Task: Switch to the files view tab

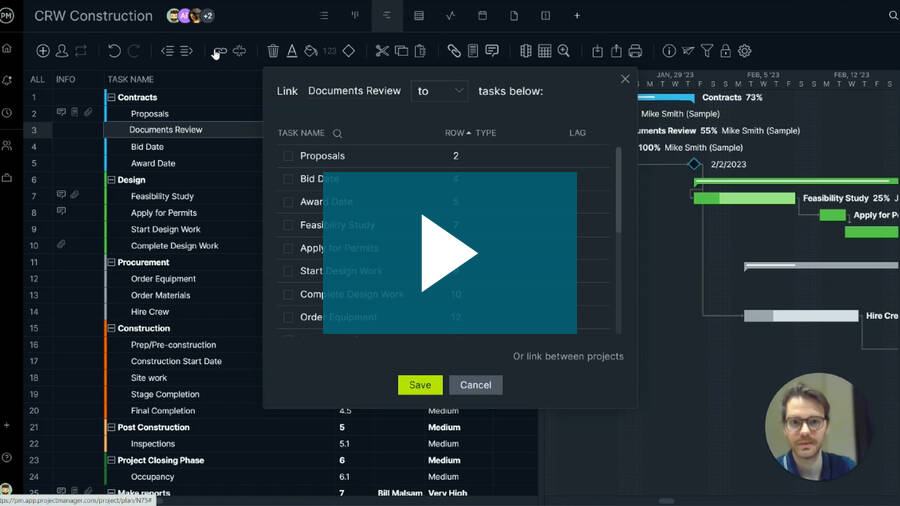Action: coord(514,15)
